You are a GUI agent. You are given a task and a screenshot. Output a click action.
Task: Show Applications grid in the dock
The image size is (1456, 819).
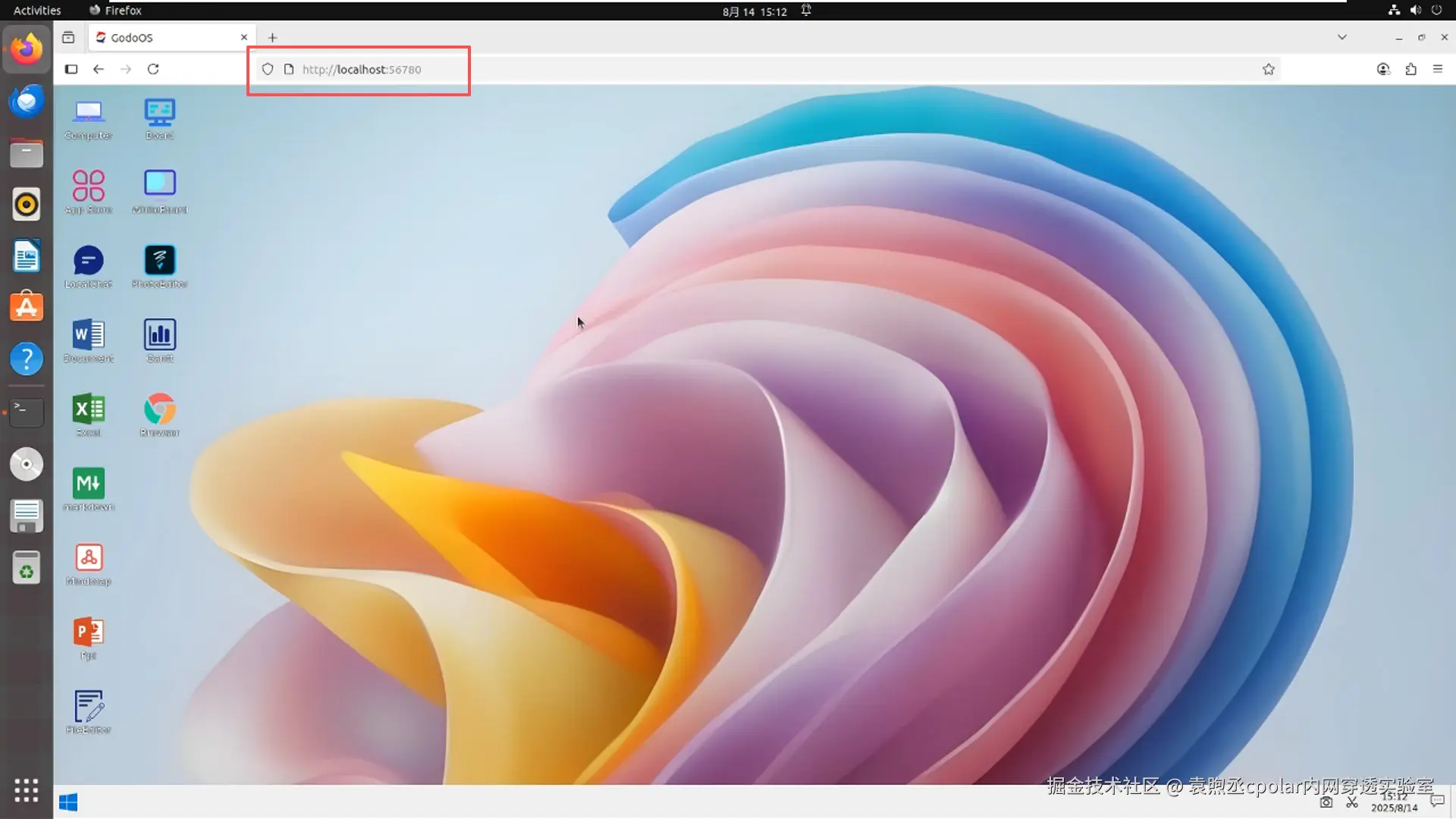click(x=27, y=790)
